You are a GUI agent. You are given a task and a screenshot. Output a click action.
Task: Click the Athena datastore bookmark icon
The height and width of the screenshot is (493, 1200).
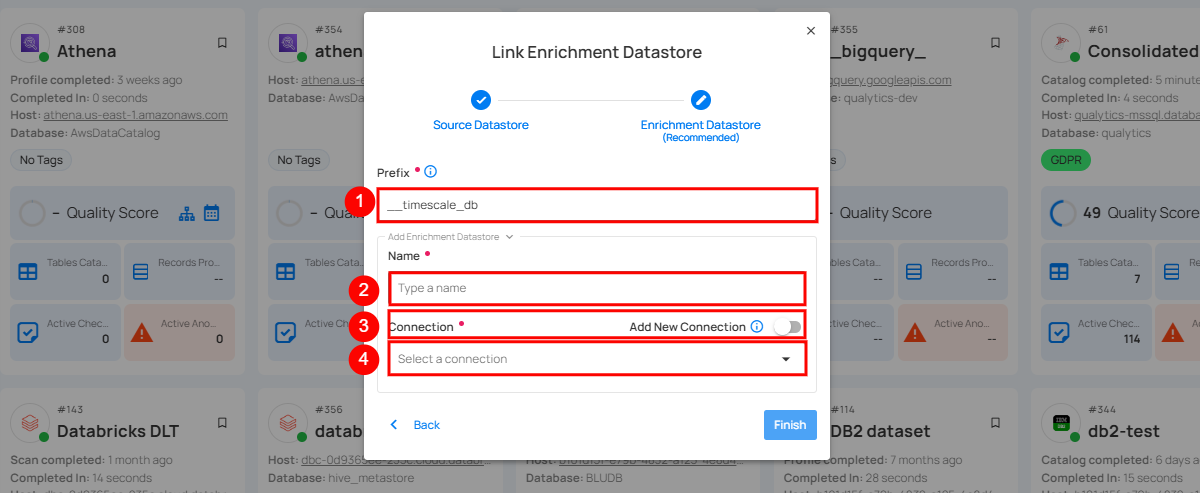pos(222,43)
